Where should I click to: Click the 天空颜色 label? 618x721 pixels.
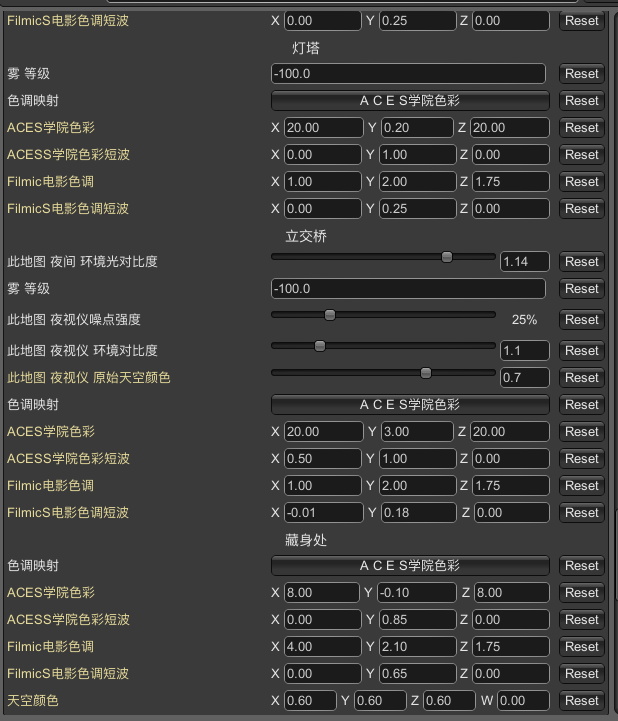pyautogui.click(x=33, y=701)
